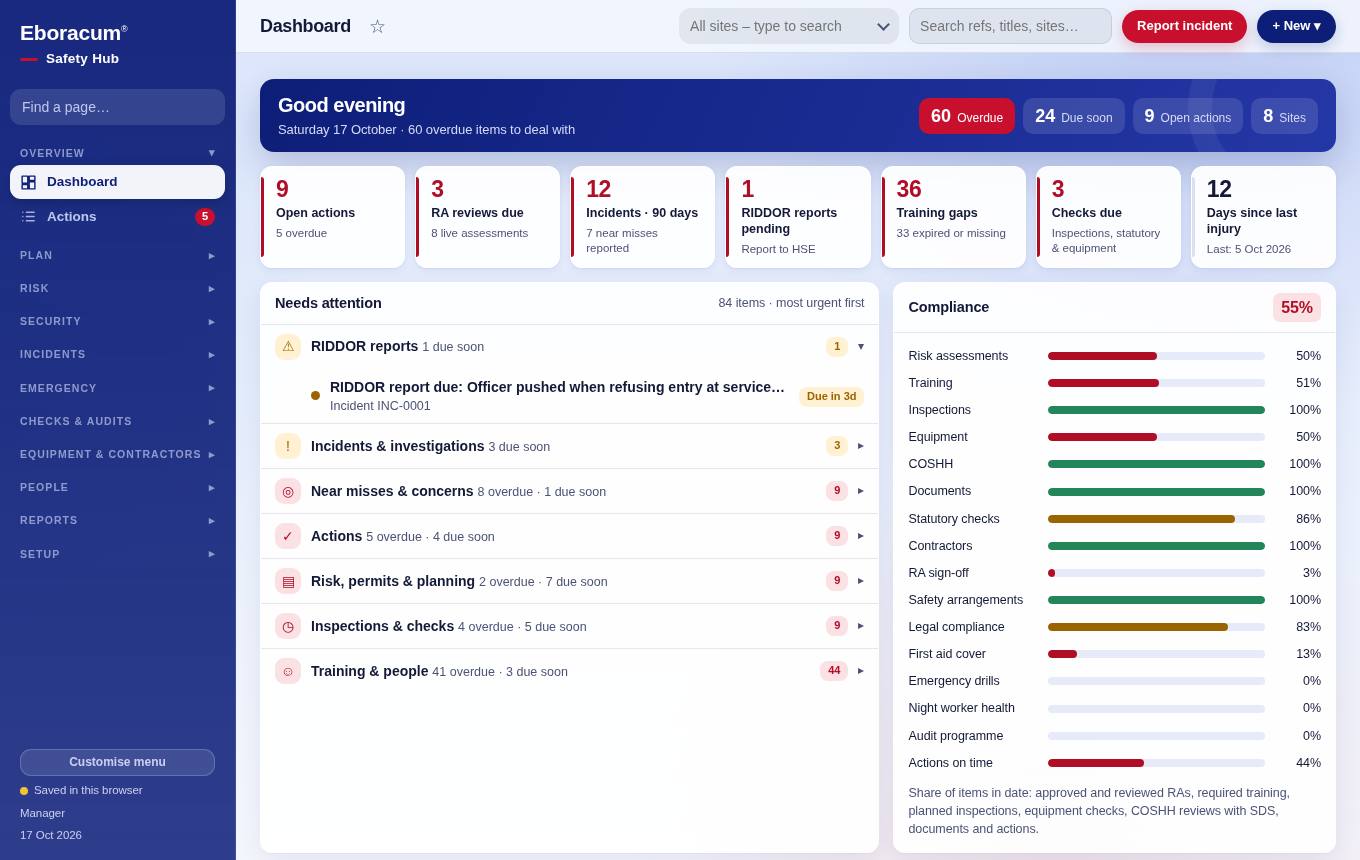Click the Statutory checks compliance progress bar
Viewport: 1360px width, 860px height.
pyautogui.click(x=1156, y=519)
